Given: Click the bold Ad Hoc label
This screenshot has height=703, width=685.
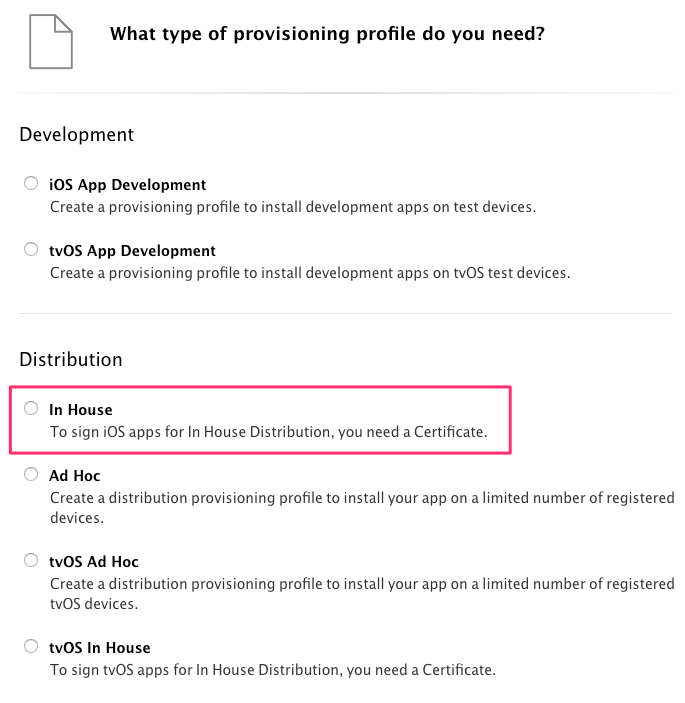Looking at the screenshot, I should (x=75, y=476).
